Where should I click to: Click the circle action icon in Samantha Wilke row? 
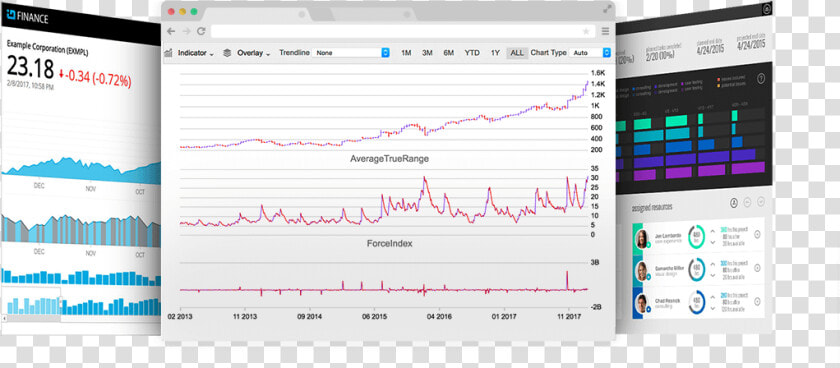point(758,267)
